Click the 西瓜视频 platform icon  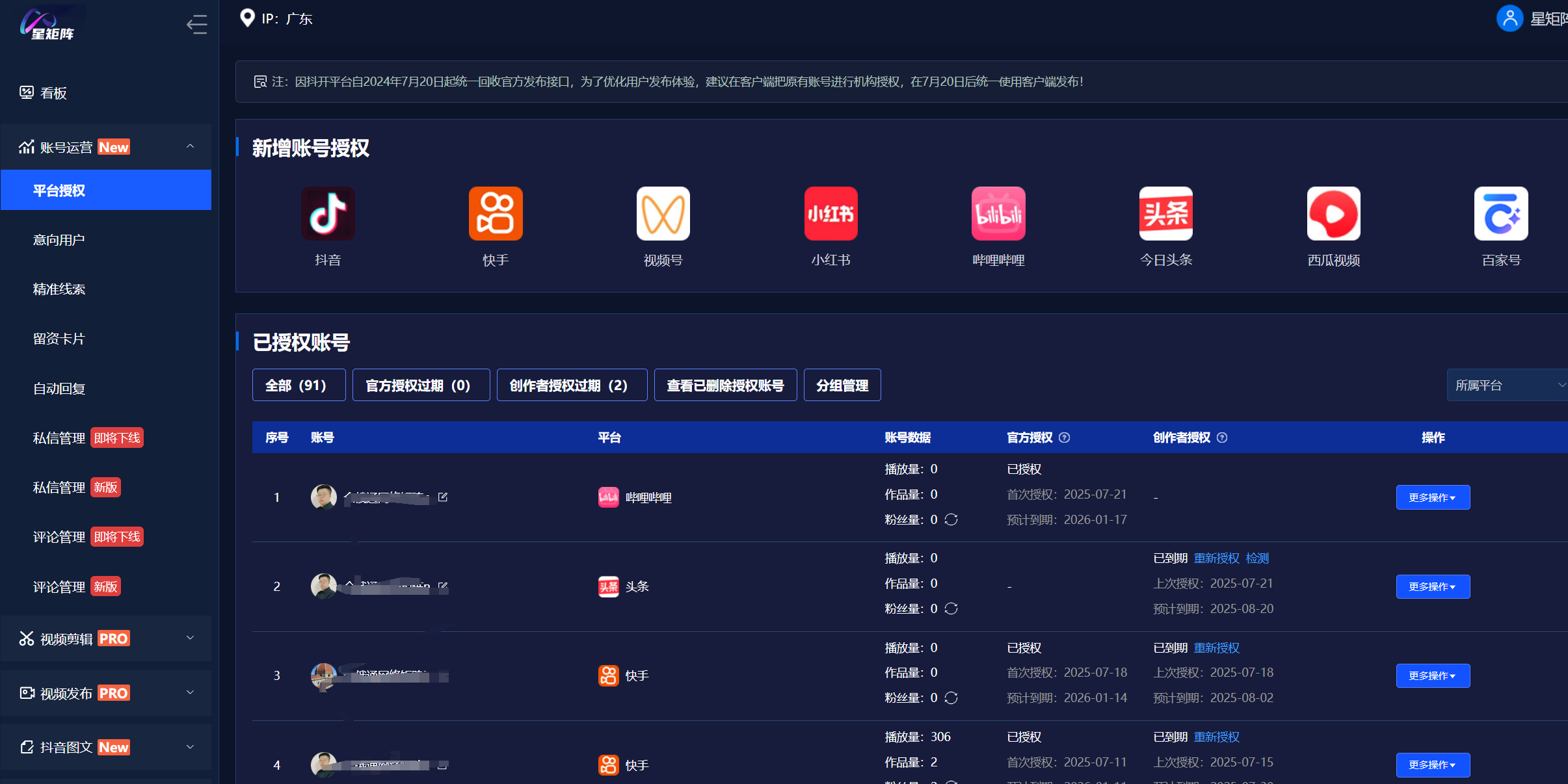1333,213
